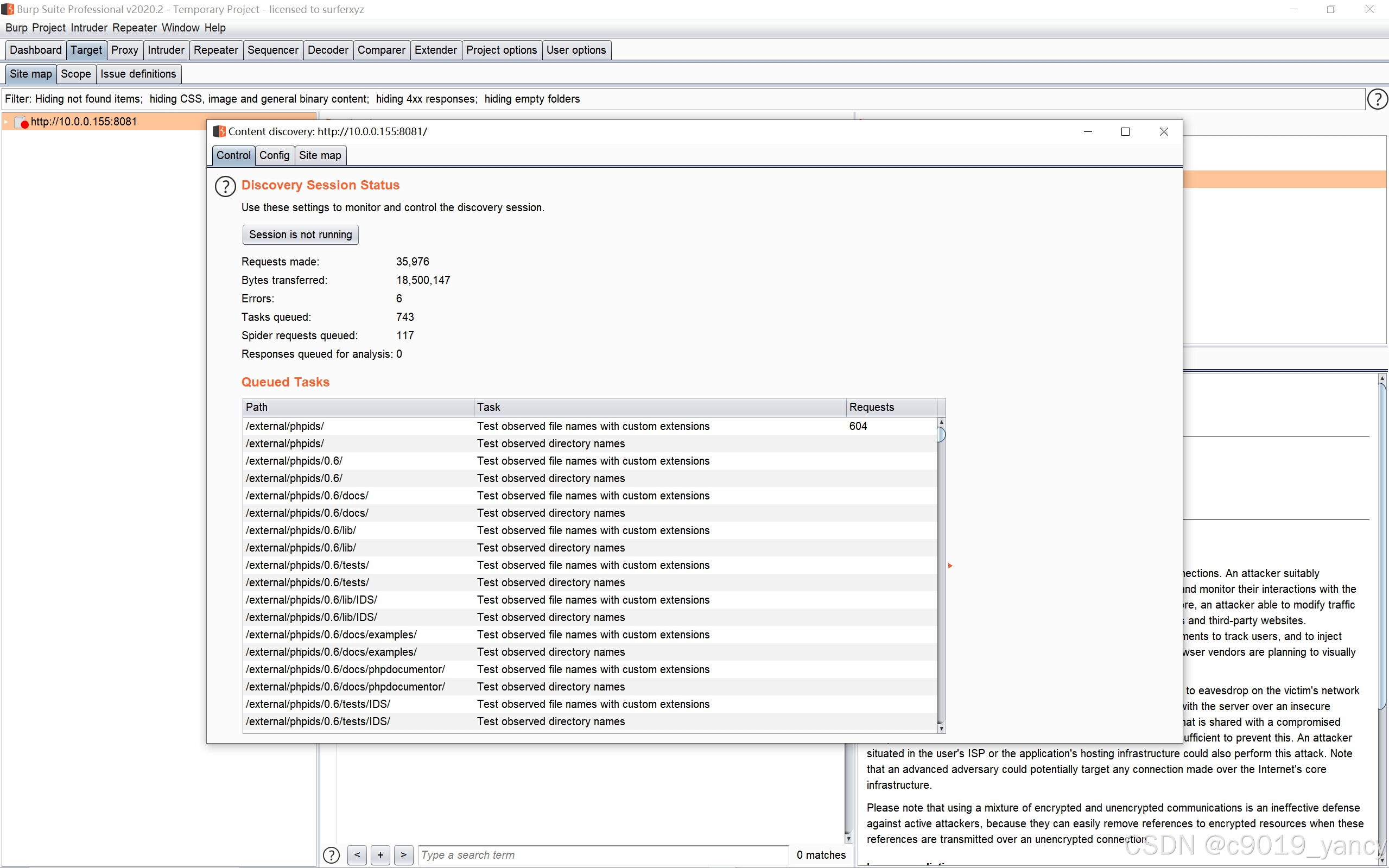
Task: Click the filter bar help icon
Action: (x=1377, y=99)
